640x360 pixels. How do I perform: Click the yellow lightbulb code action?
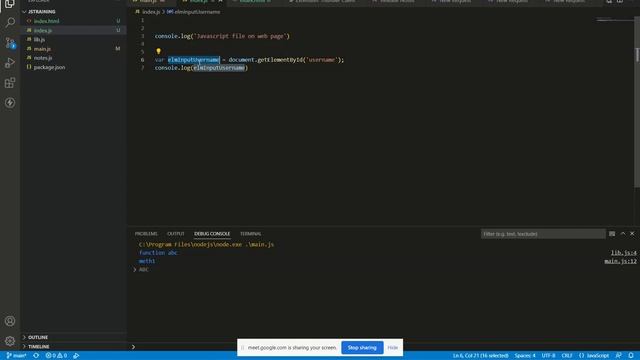tap(158, 51)
